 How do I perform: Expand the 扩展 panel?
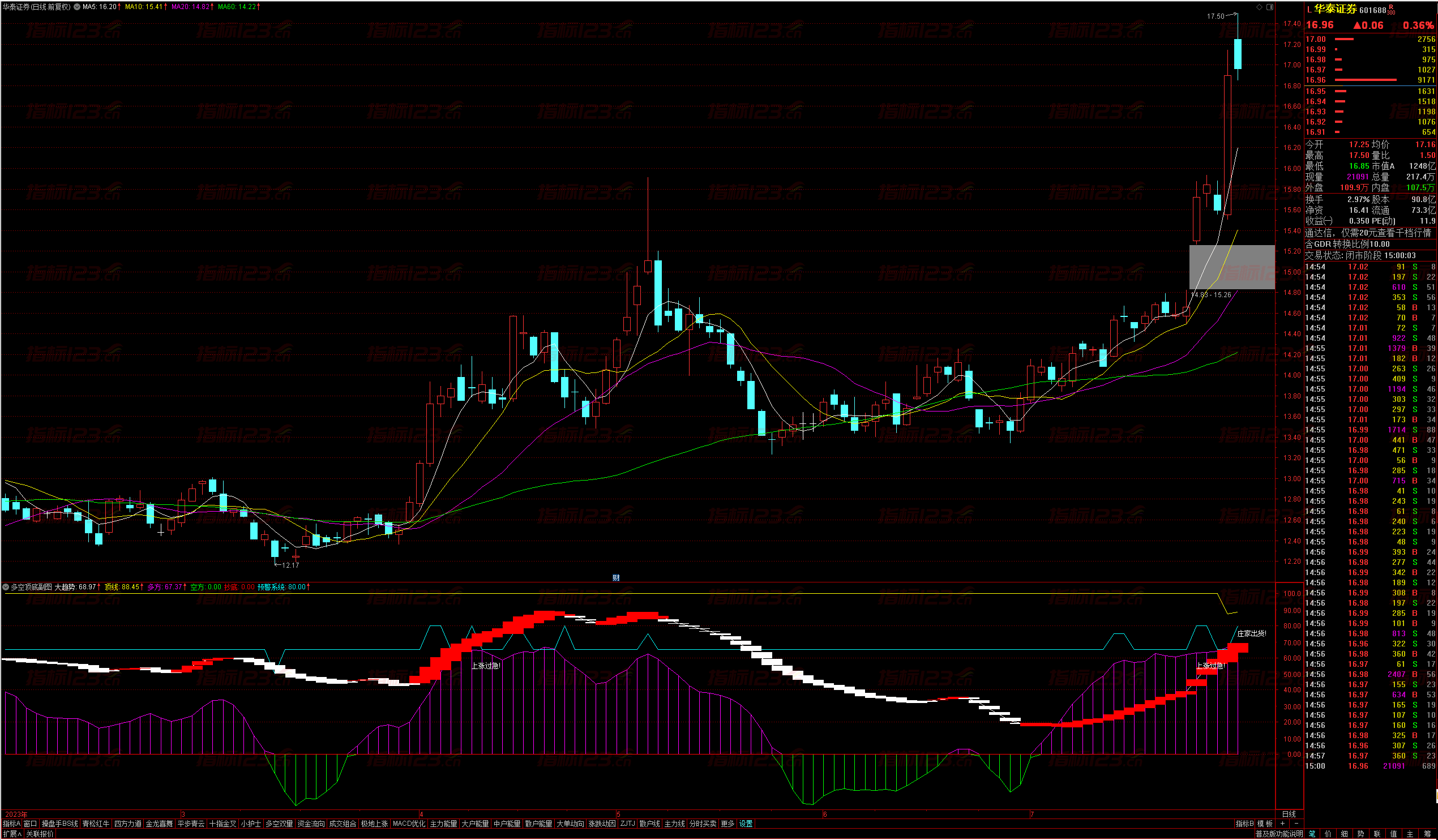(x=11, y=834)
